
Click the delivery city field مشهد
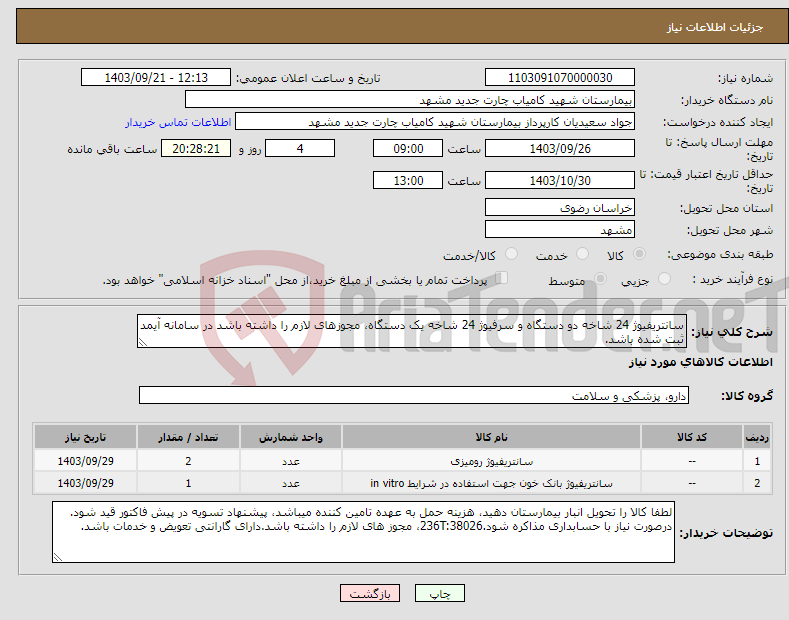(x=560, y=229)
